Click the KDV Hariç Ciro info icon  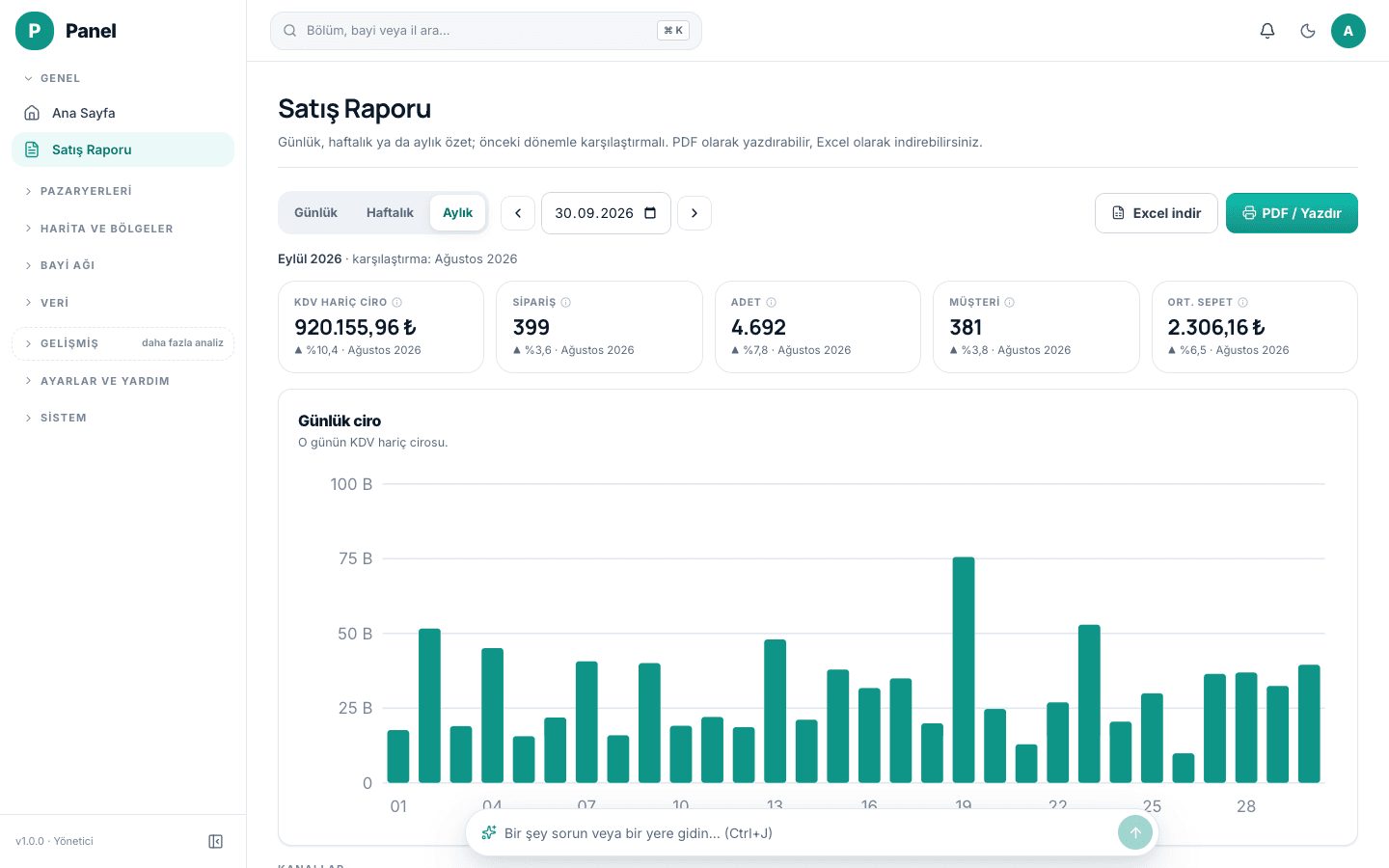click(x=397, y=302)
